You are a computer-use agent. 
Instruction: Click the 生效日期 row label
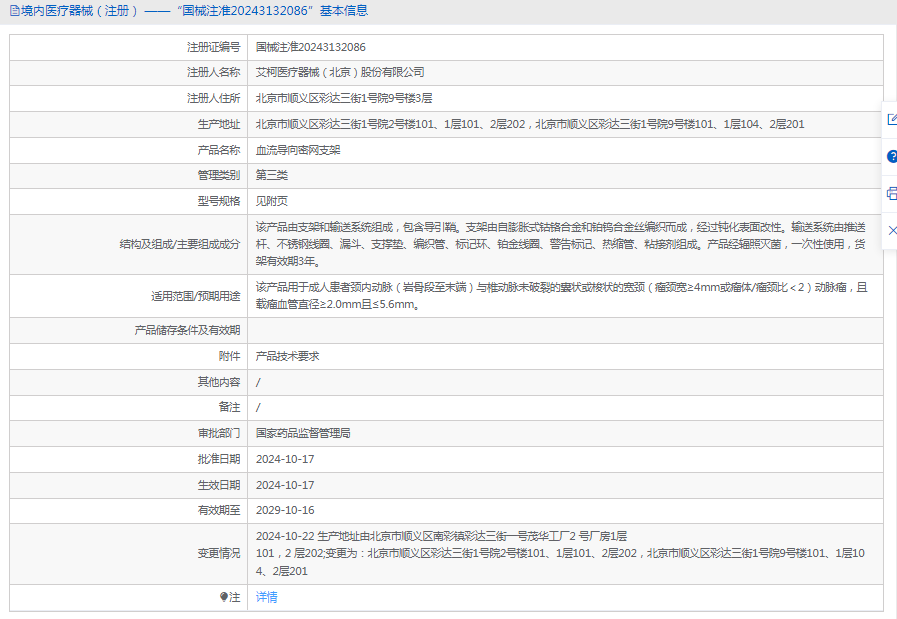(219, 485)
